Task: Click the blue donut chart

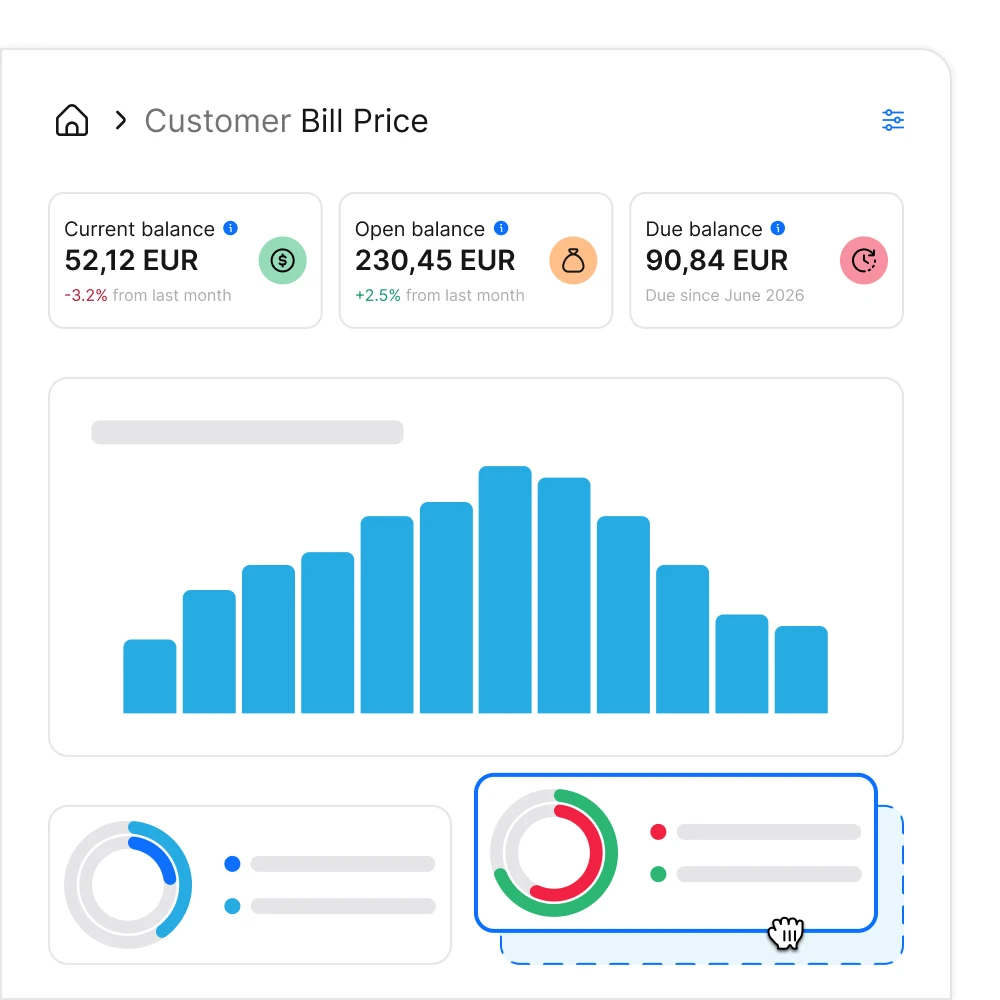Action: pyautogui.click(x=128, y=885)
